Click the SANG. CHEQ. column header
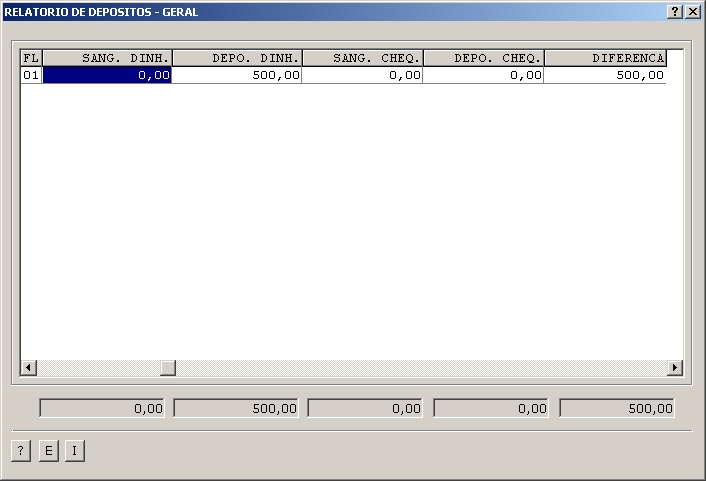 point(363,58)
